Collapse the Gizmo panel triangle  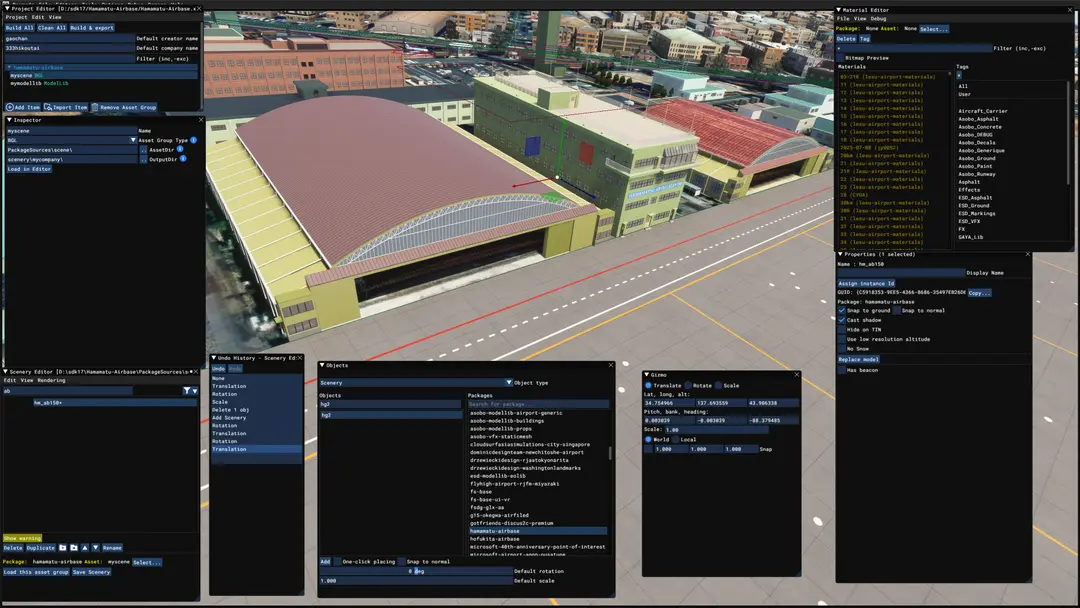(647, 375)
